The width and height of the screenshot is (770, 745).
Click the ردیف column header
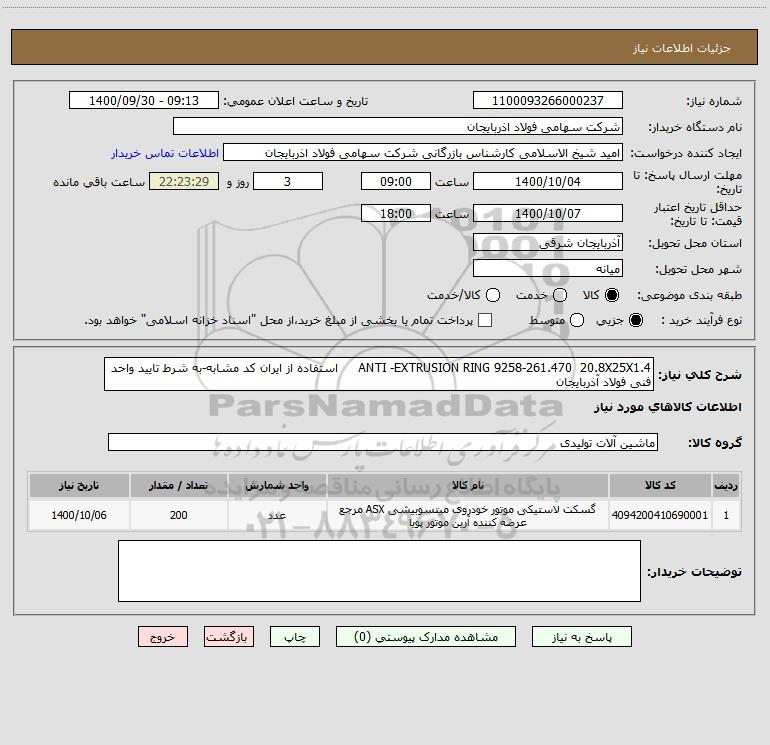coord(726,485)
